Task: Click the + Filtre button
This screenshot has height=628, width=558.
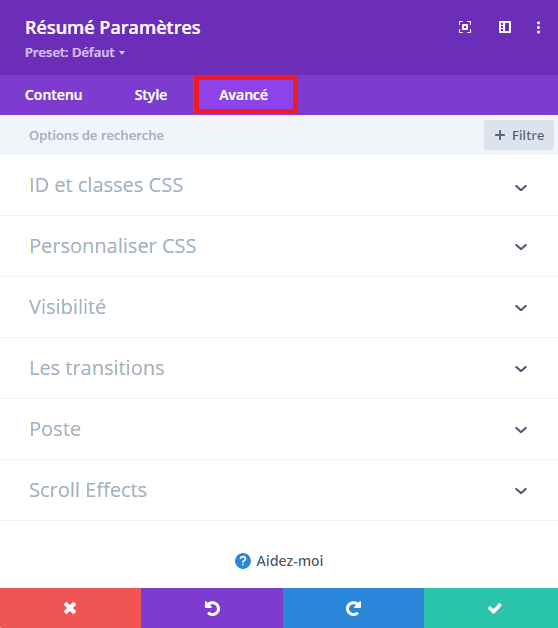Action: [x=519, y=135]
